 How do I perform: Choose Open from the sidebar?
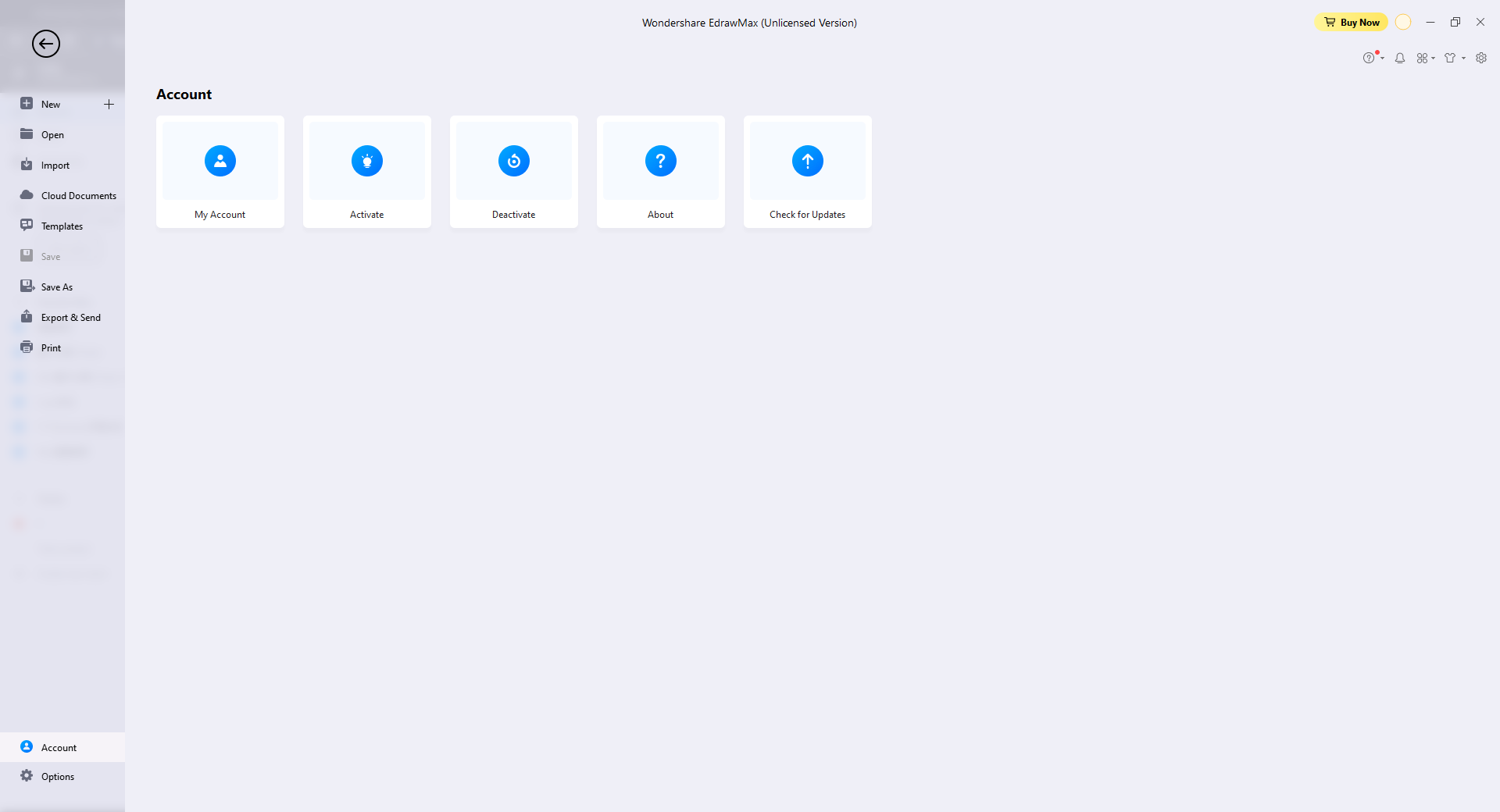coord(62,134)
